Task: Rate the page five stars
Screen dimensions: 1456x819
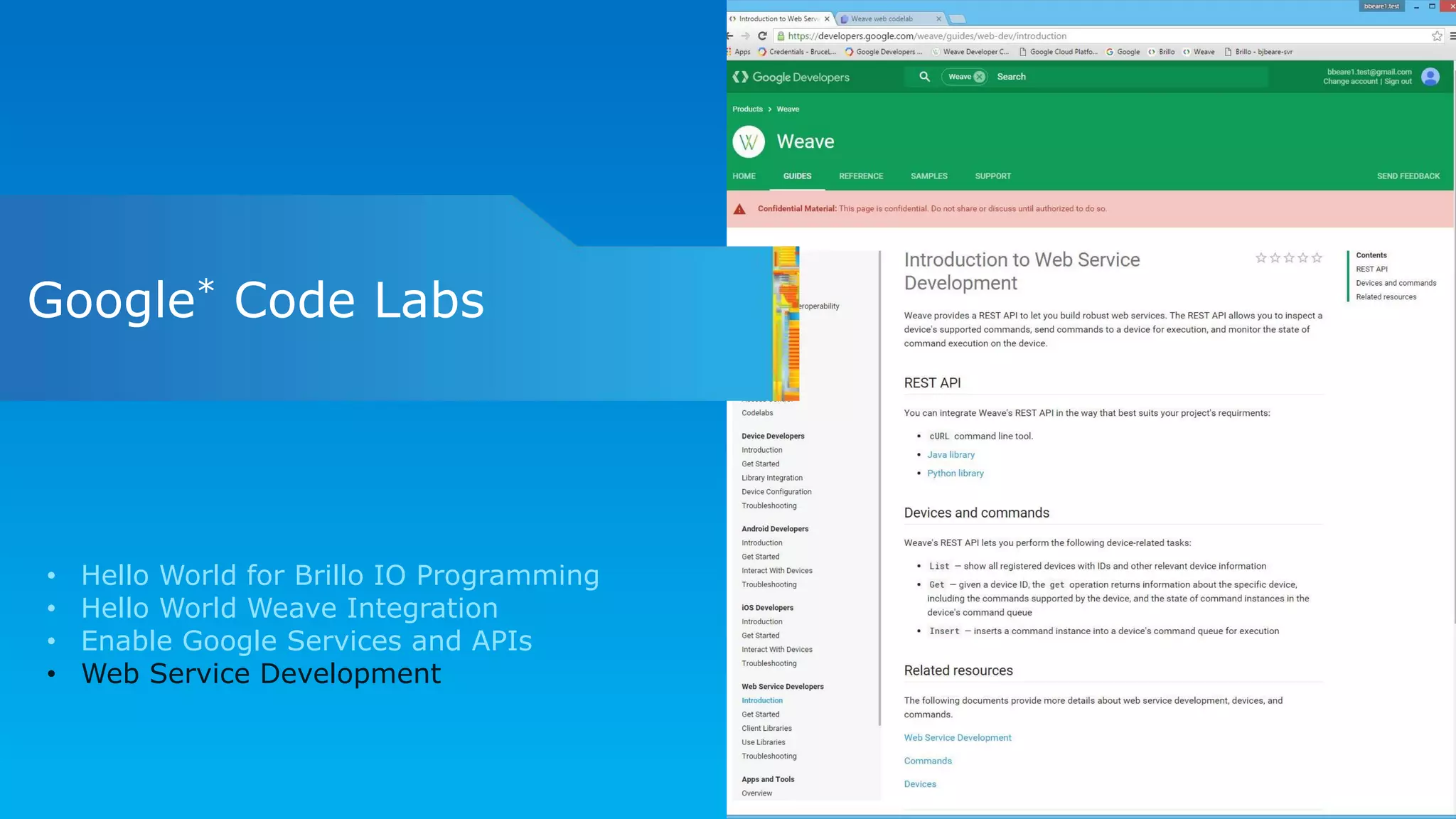Action: 1317,257
